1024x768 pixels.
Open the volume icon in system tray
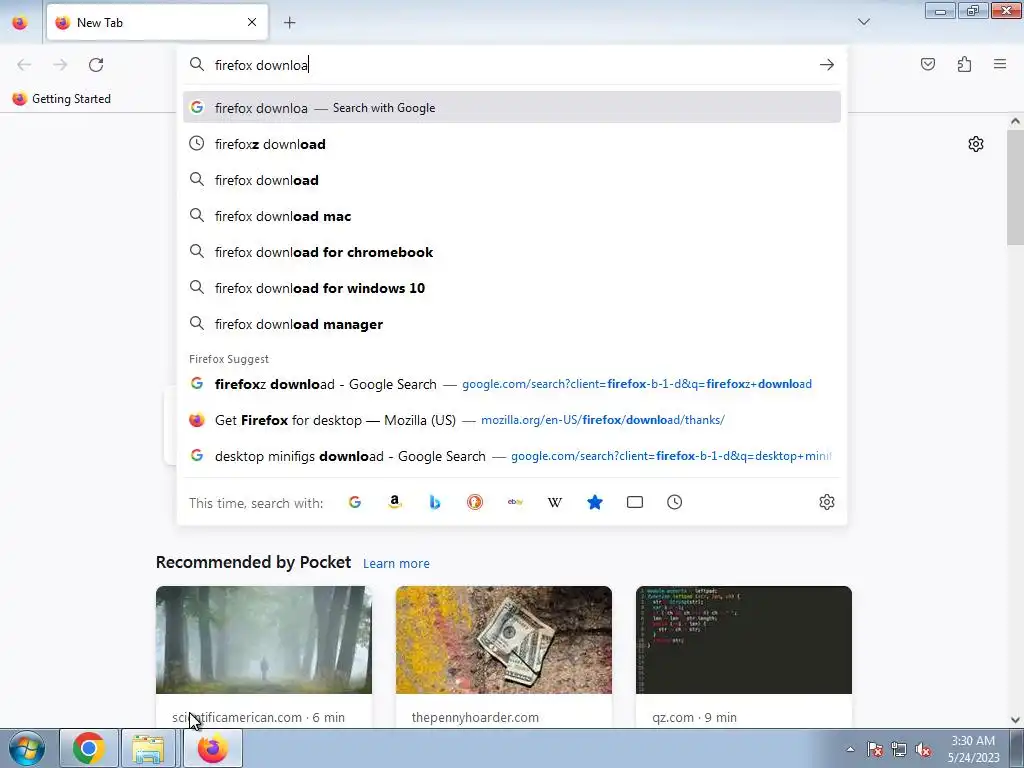coord(923,749)
